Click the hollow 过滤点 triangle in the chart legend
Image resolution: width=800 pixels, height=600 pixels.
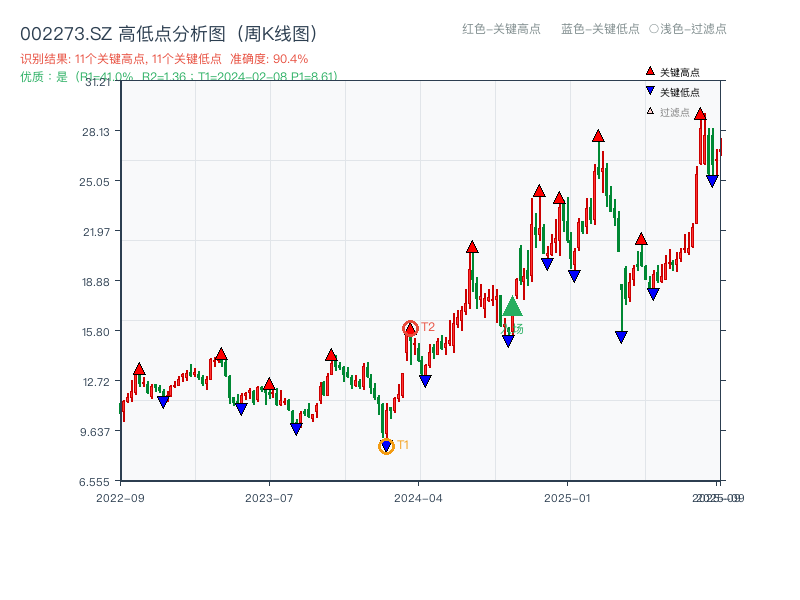pos(650,111)
